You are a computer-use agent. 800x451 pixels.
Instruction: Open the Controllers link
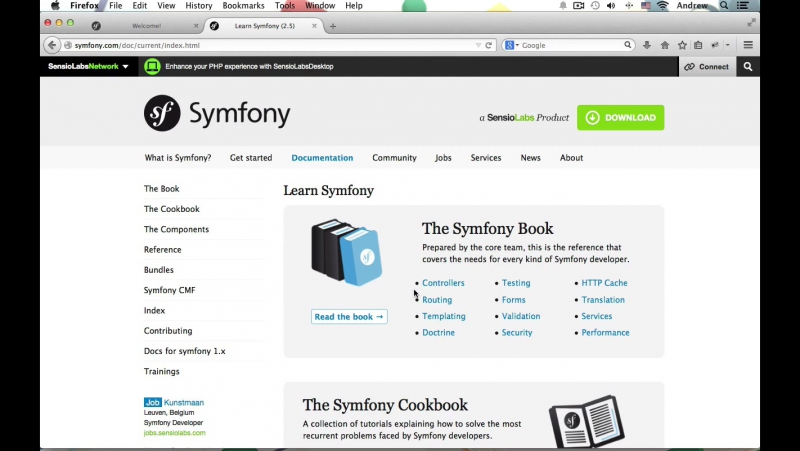point(443,283)
